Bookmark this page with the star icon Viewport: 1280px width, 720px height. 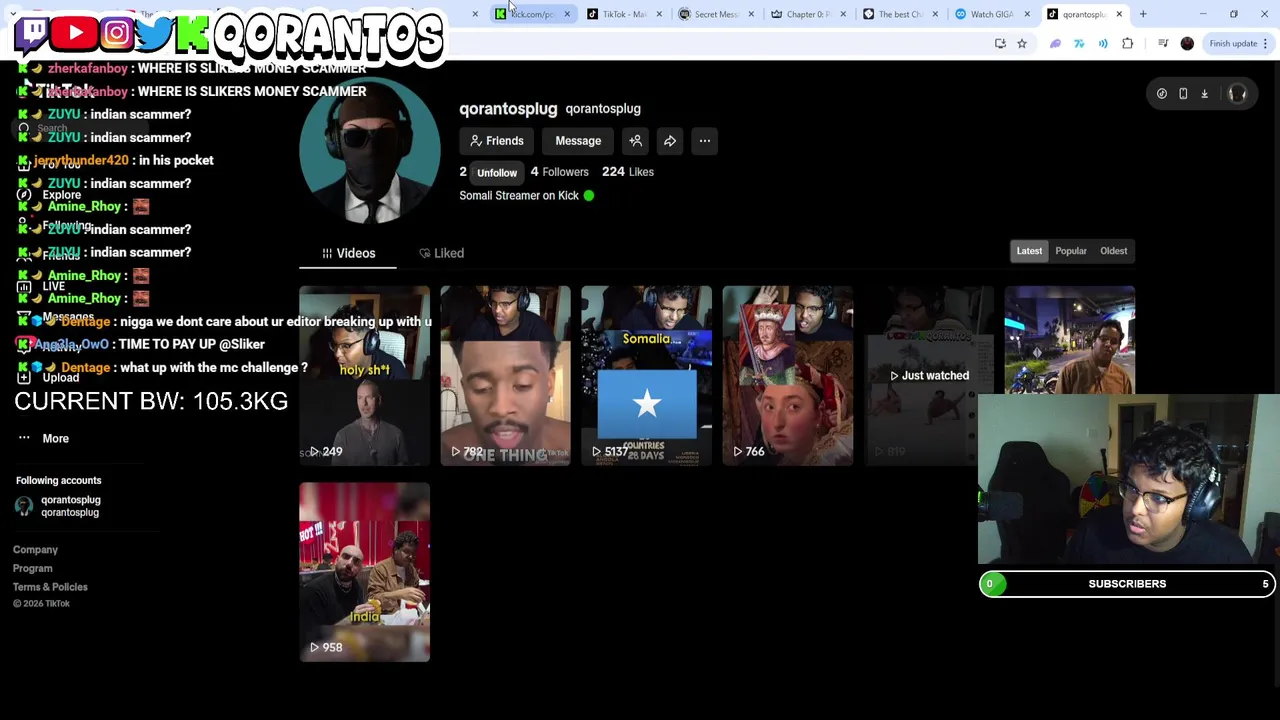click(1022, 43)
